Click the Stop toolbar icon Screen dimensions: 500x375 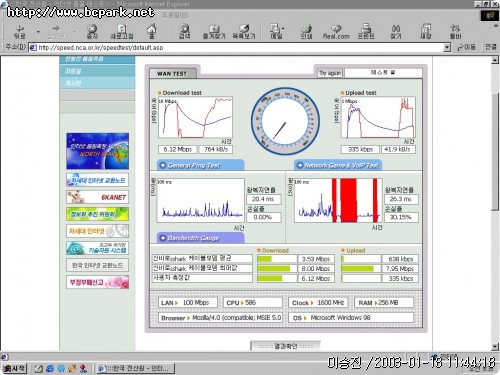coord(92,31)
